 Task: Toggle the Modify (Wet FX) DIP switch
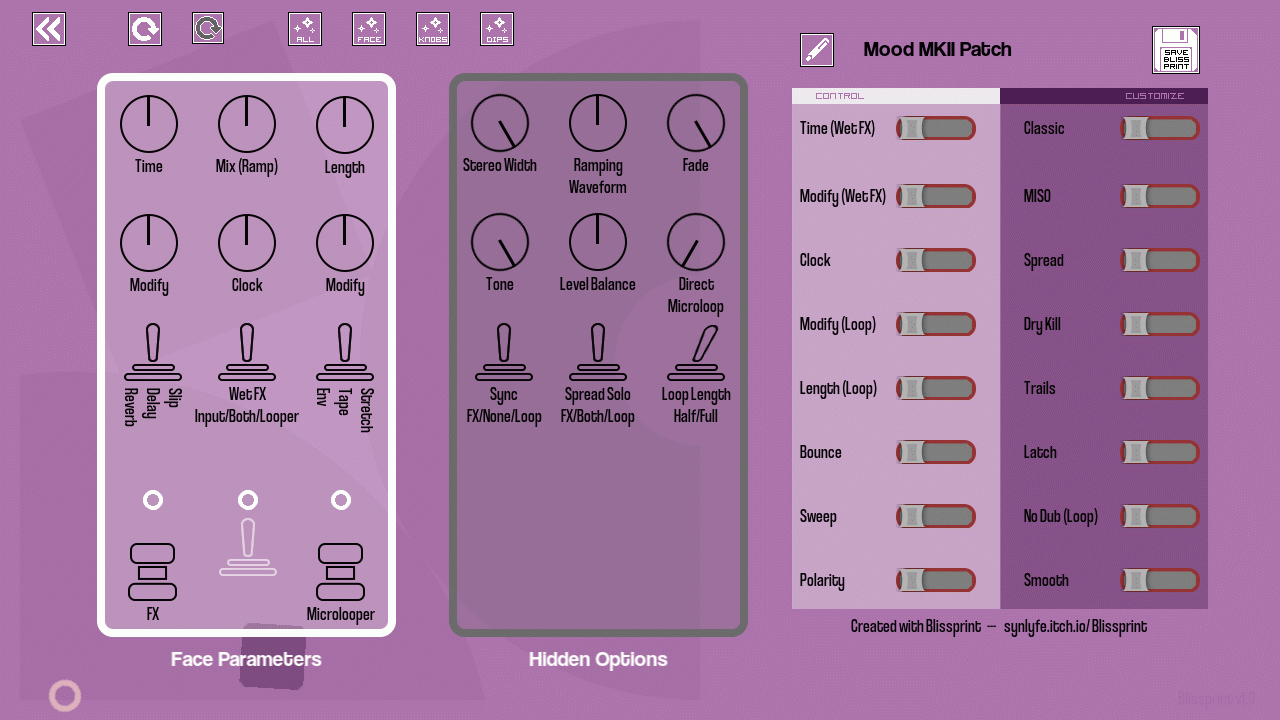[936, 196]
